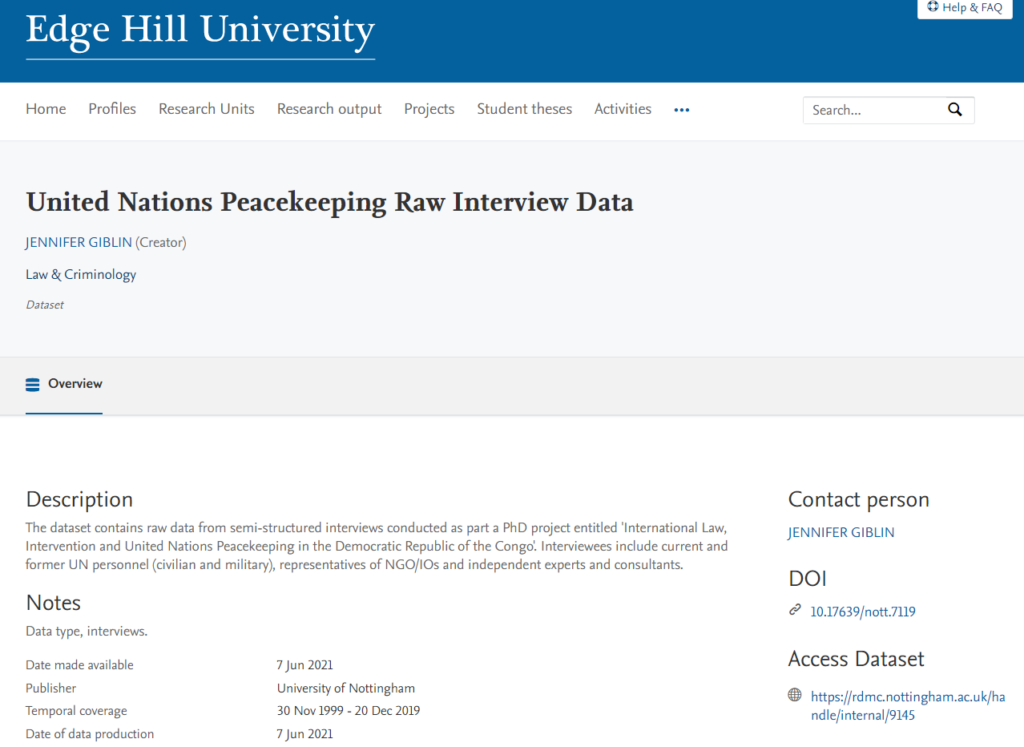Click the Overview section icon

click(x=33, y=383)
